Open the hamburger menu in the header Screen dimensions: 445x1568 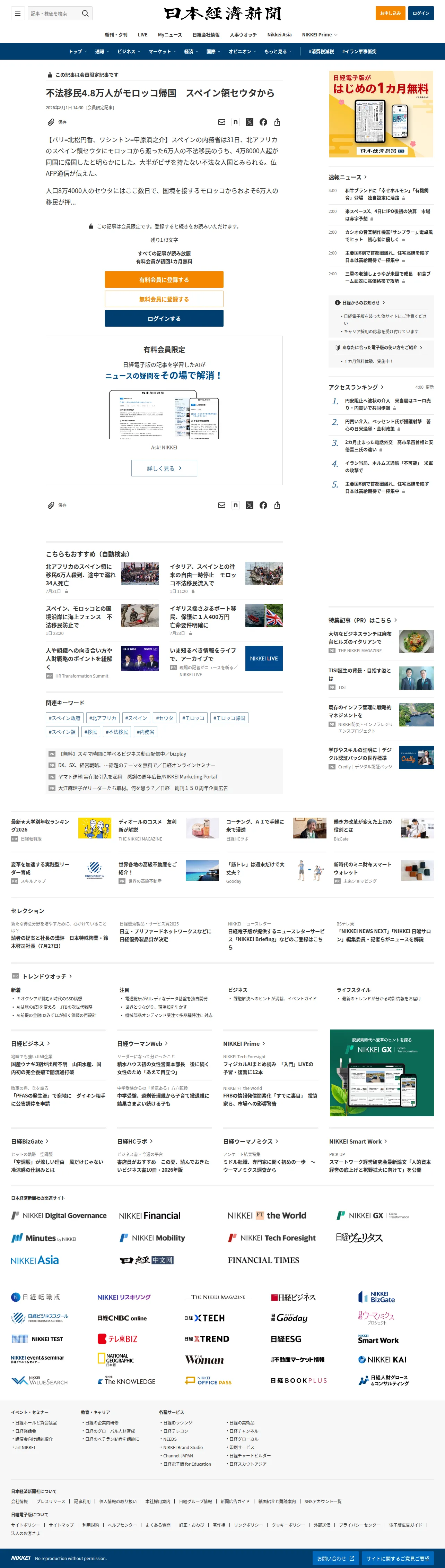(x=18, y=14)
